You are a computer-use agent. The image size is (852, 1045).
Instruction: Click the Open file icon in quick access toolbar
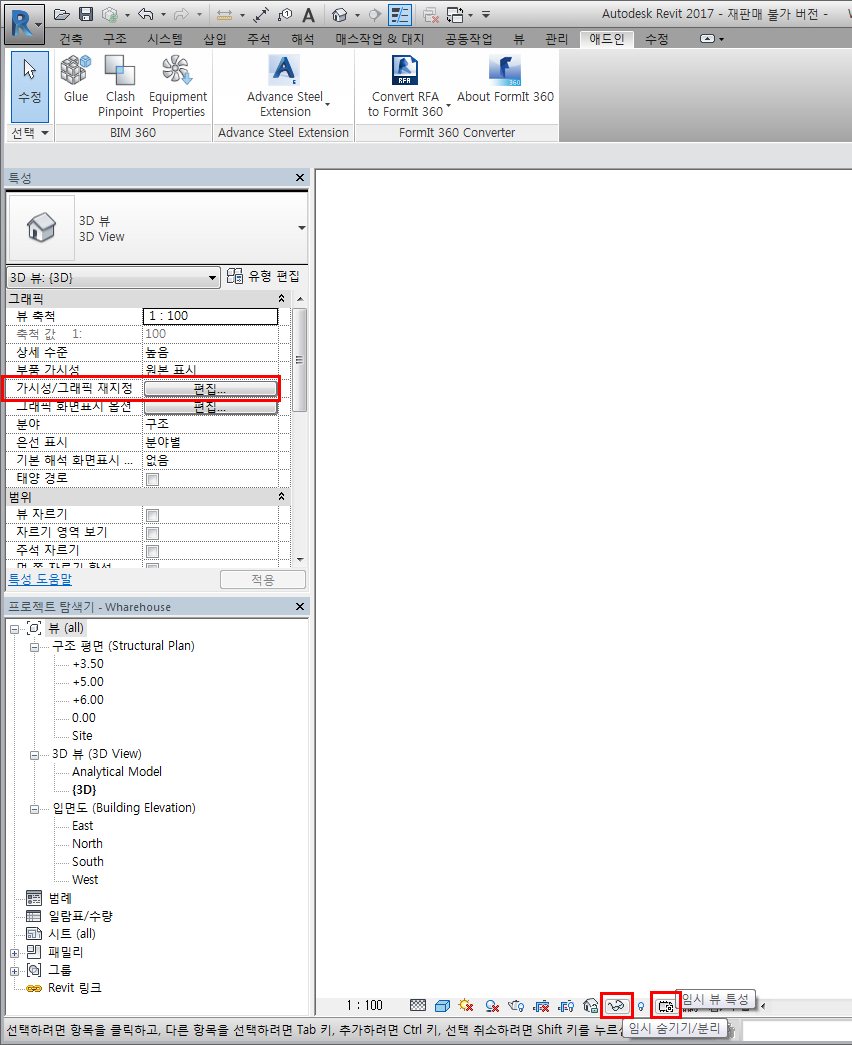(61, 14)
